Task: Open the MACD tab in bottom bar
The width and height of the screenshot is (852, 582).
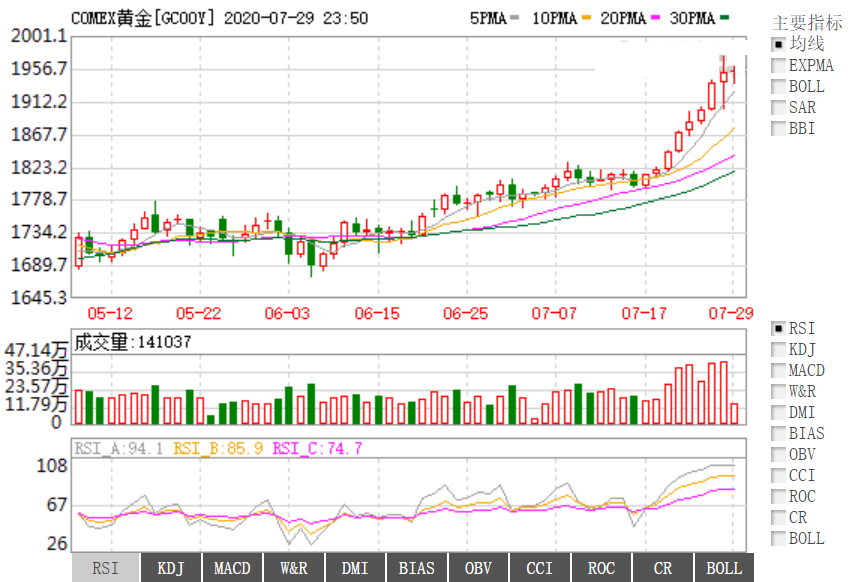Action: 232,568
